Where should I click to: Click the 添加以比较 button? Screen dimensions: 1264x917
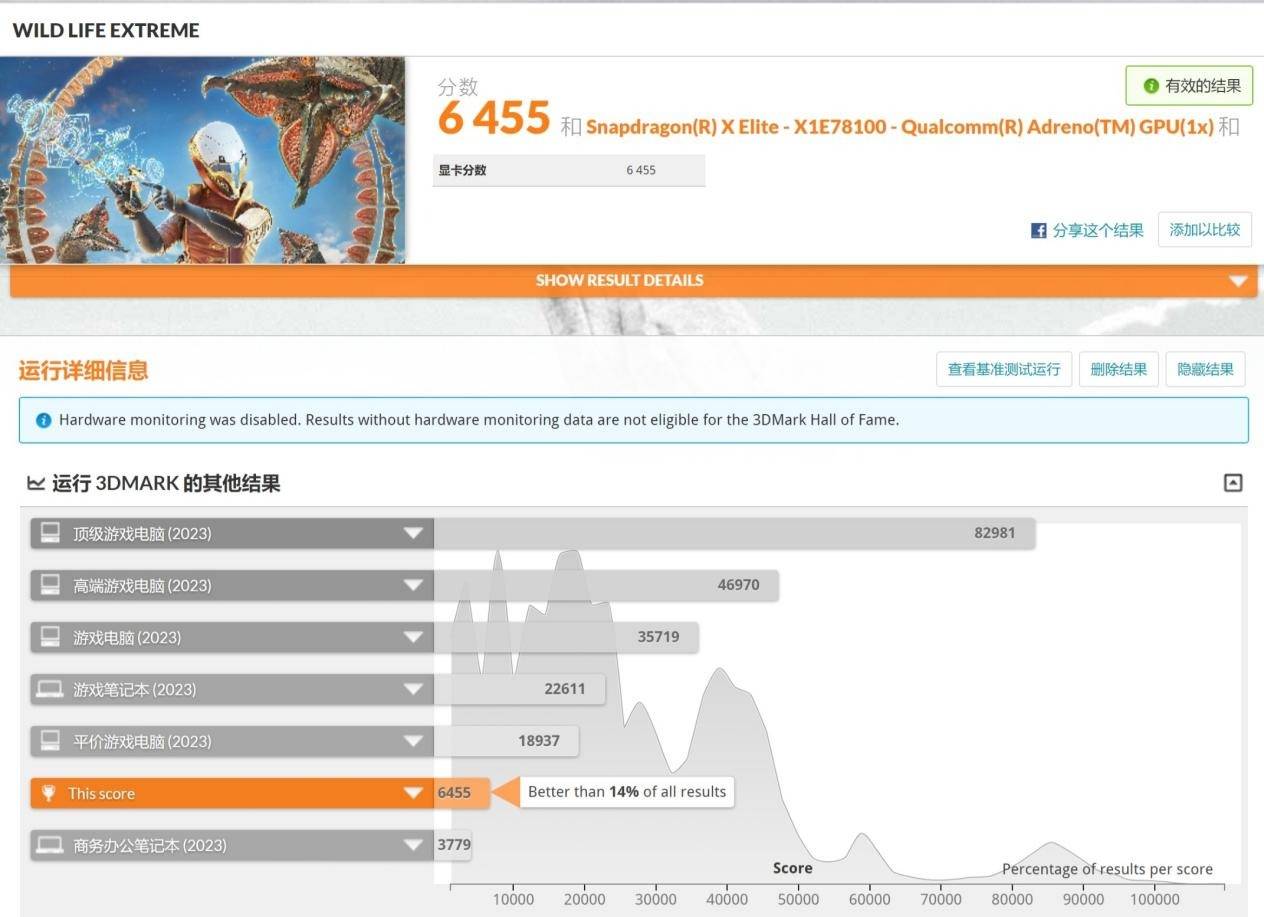click(1204, 230)
